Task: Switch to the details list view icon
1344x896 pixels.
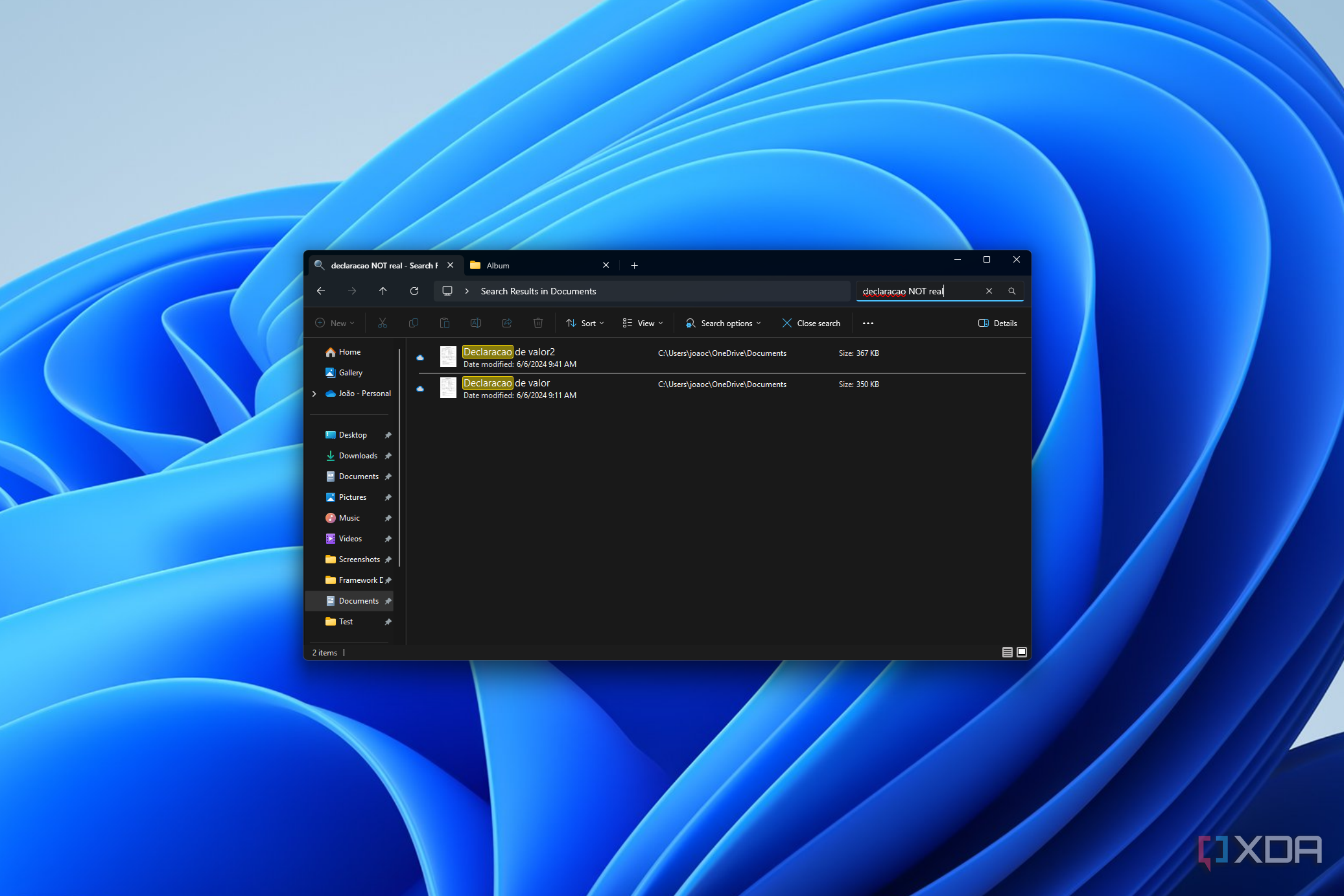Action: pos(1008,652)
